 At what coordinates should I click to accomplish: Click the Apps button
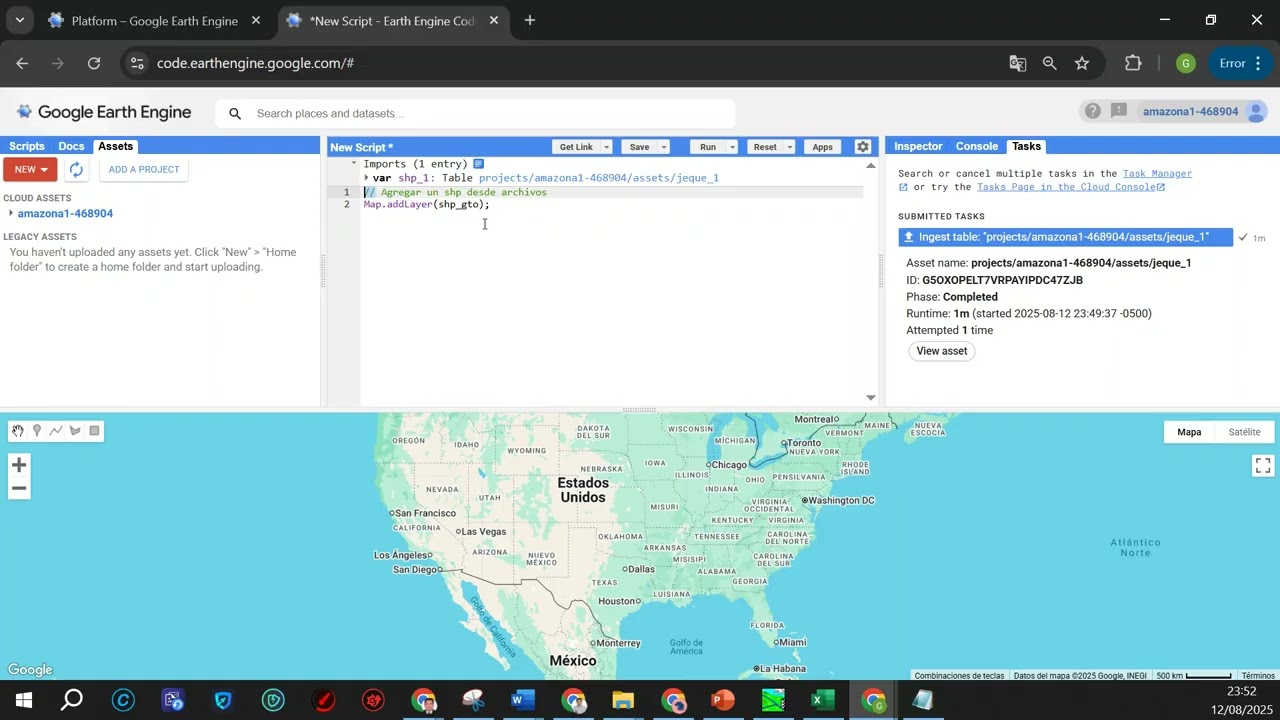(822, 147)
